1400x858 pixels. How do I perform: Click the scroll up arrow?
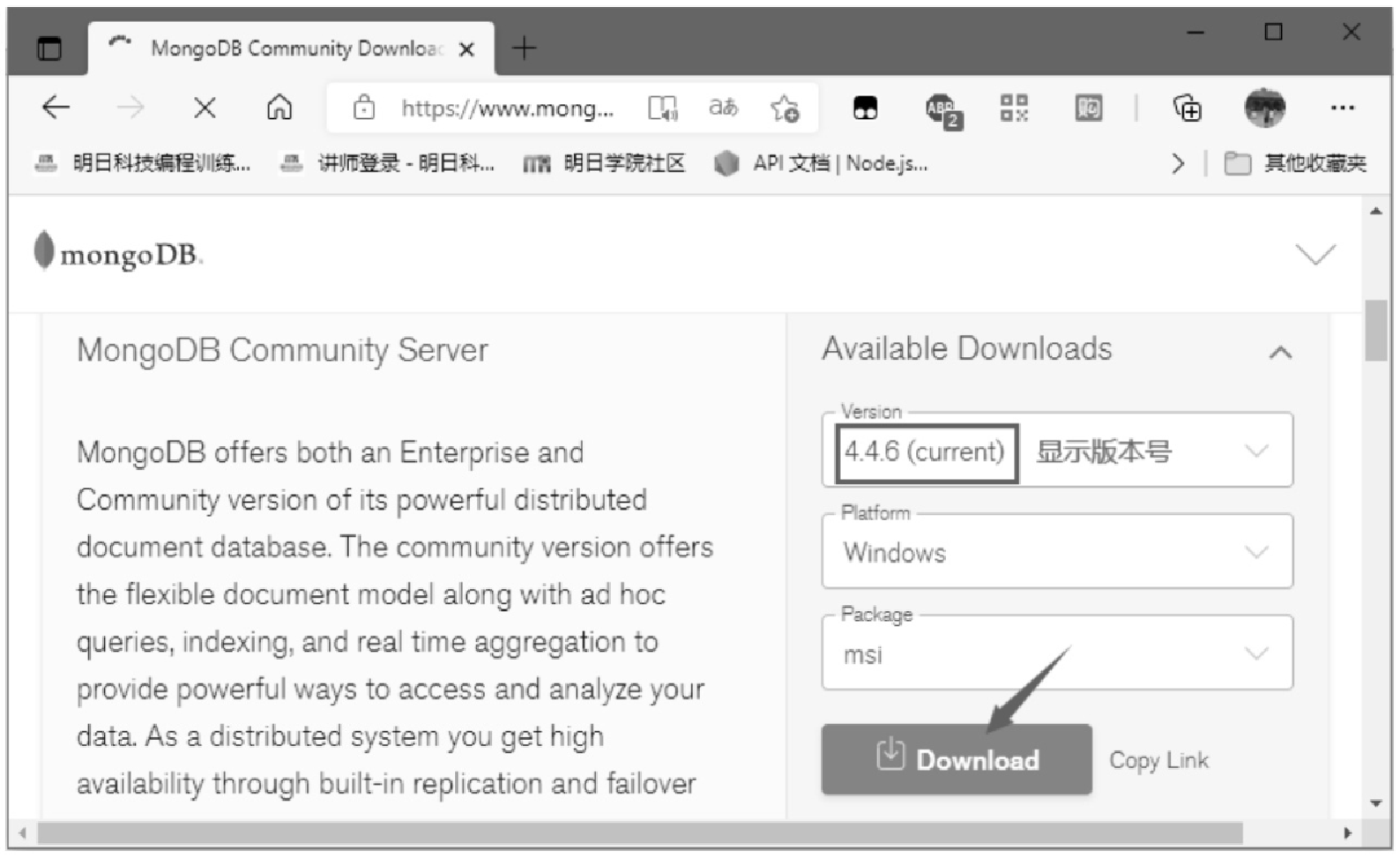(x=1375, y=211)
